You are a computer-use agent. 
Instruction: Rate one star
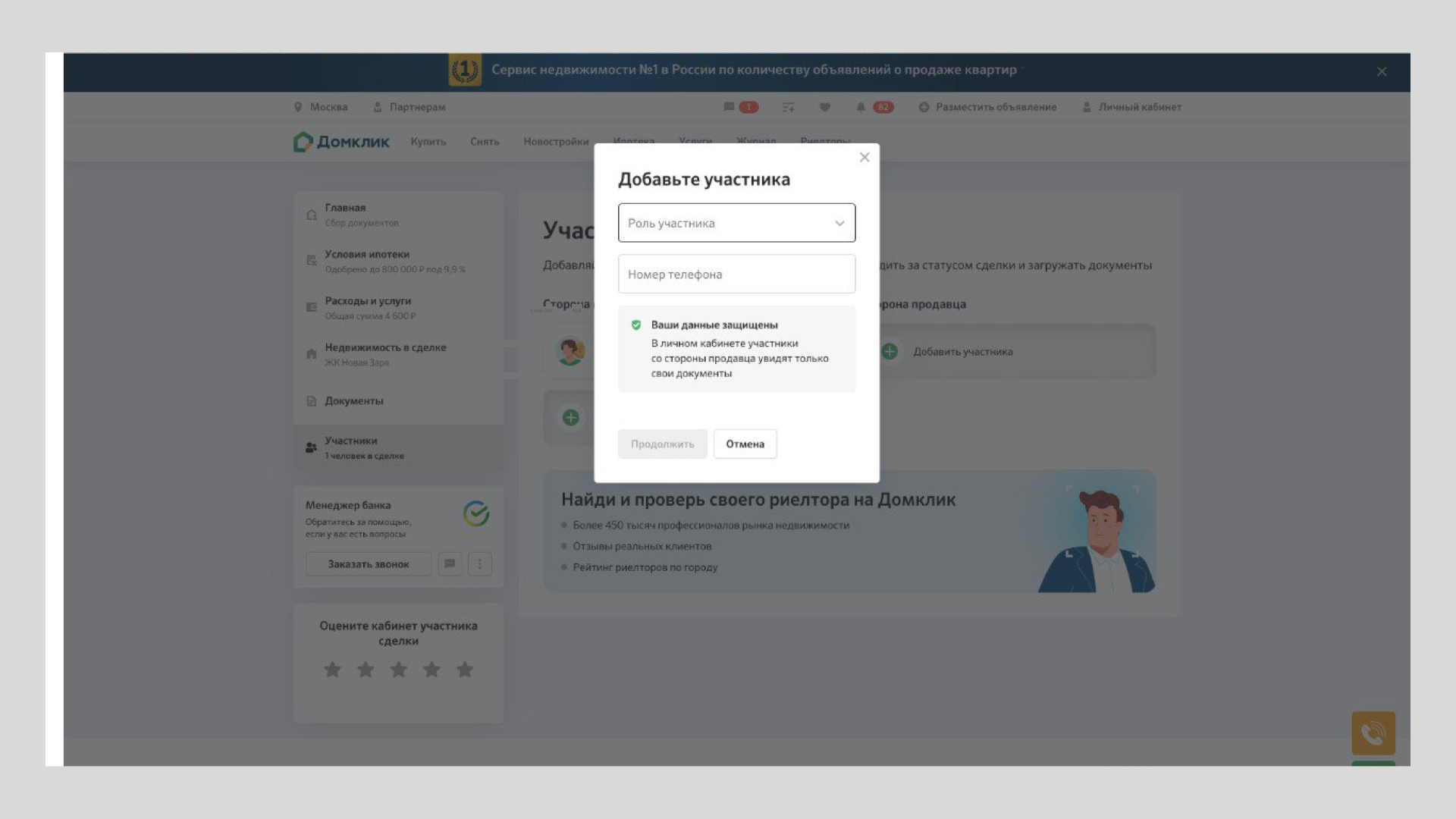coord(332,670)
